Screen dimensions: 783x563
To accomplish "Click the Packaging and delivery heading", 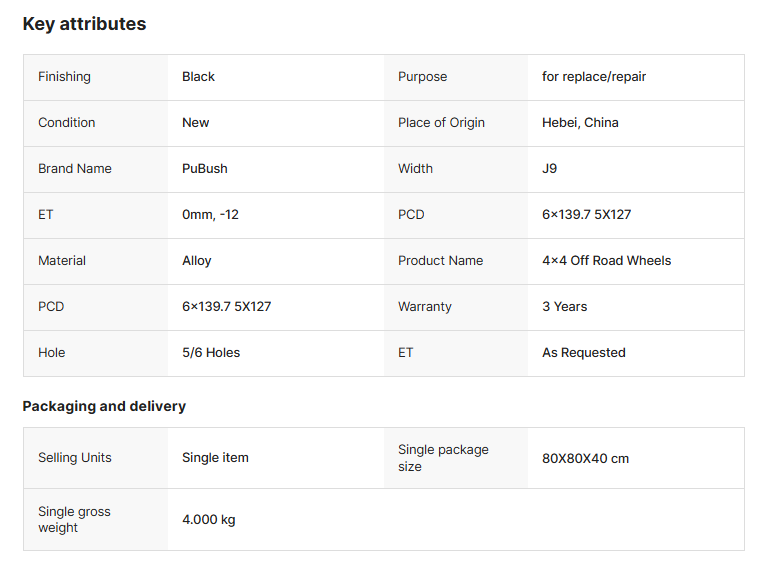I will coord(104,406).
